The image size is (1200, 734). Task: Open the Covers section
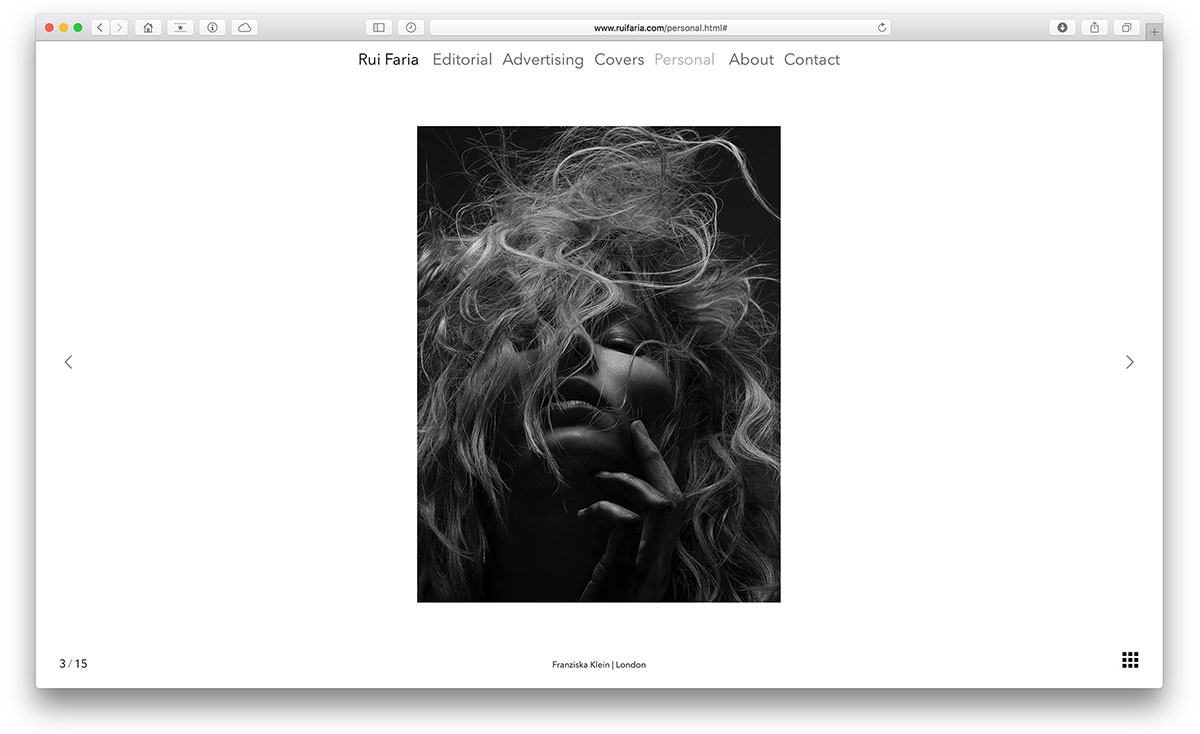pos(619,60)
